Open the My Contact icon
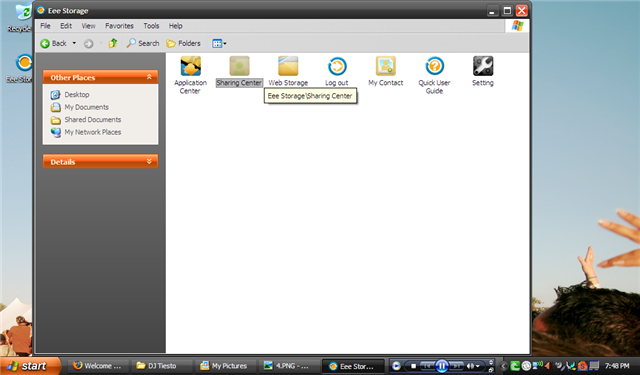640x375 pixels. tap(386, 66)
